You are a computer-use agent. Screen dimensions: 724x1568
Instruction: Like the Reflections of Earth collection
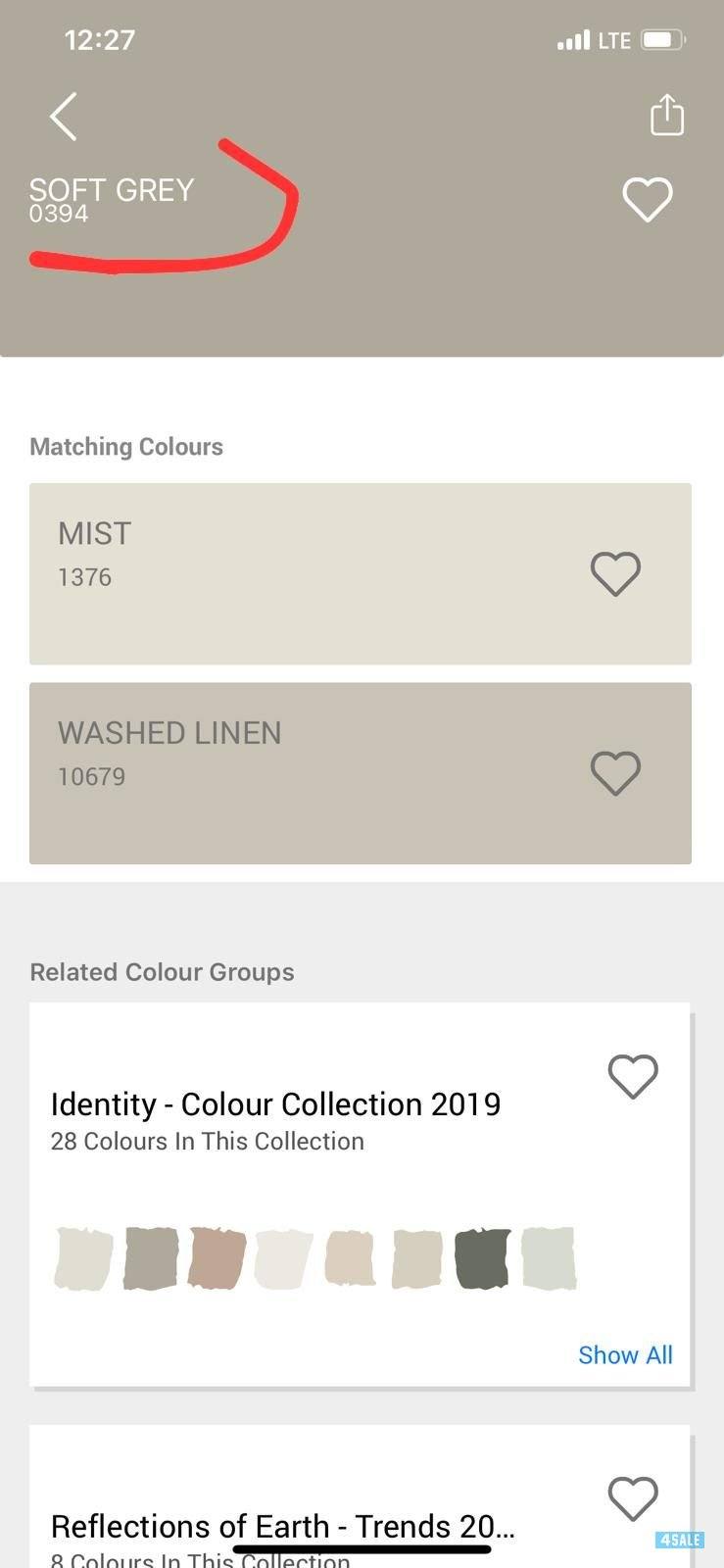coord(633,1498)
